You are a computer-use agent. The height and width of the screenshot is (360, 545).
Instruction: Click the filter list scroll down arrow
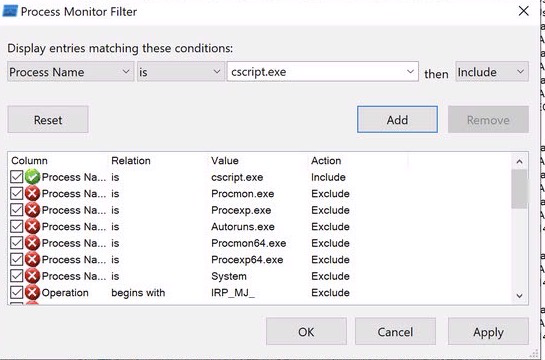point(519,296)
